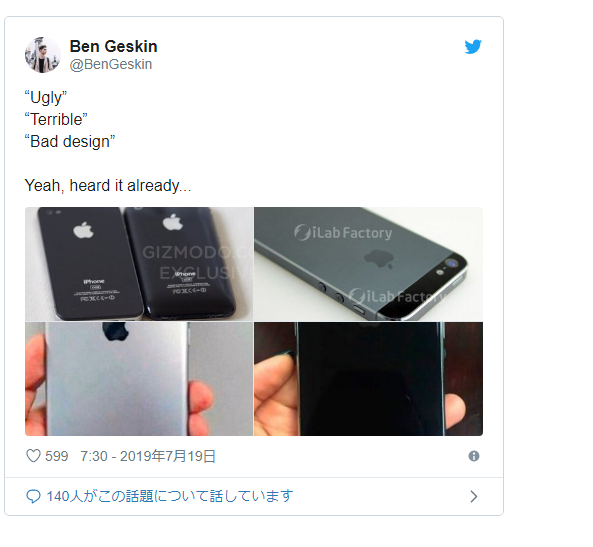View the iLab Factory iPhone 5 photo

pyautogui.click(x=368, y=264)
